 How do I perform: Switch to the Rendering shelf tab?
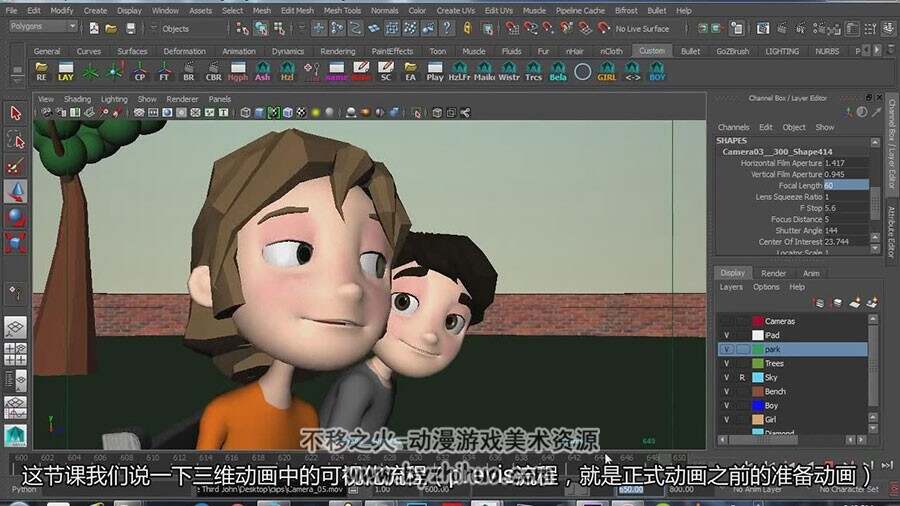[x=338, y=51]
